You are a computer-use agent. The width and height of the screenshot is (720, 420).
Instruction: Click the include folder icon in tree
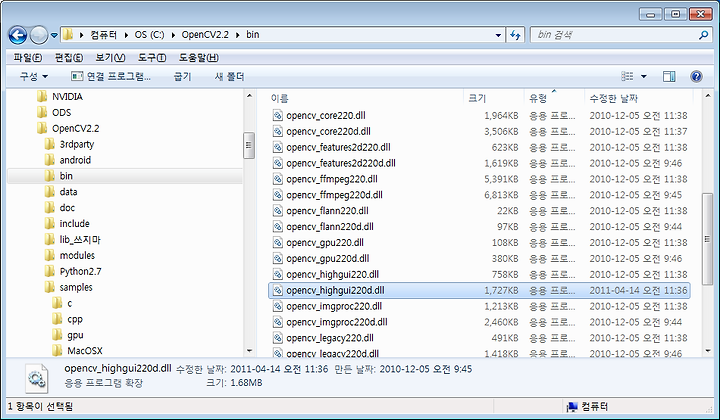pos(50,223)
